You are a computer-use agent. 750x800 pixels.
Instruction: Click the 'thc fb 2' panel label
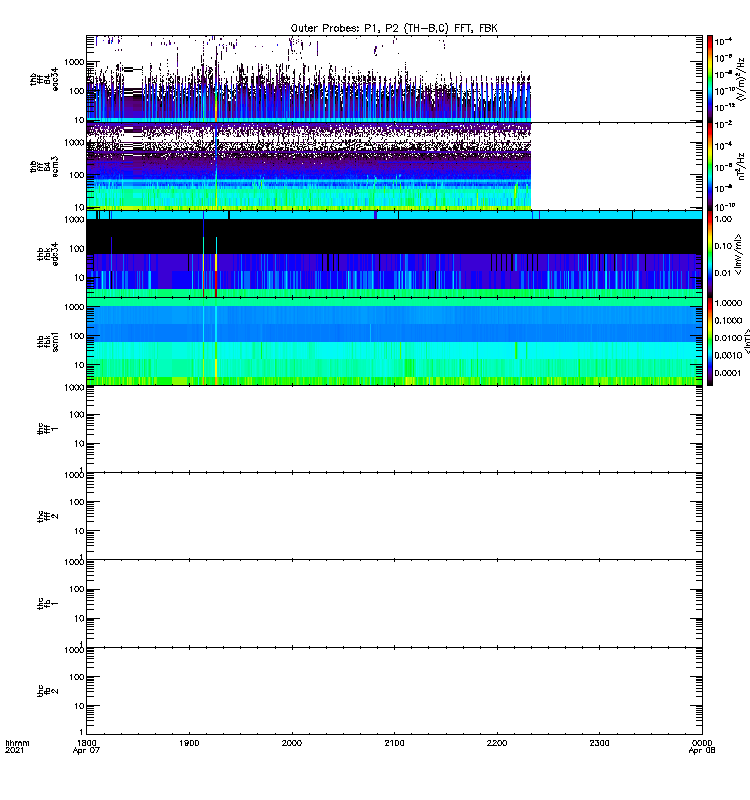[x=48, y=691]
